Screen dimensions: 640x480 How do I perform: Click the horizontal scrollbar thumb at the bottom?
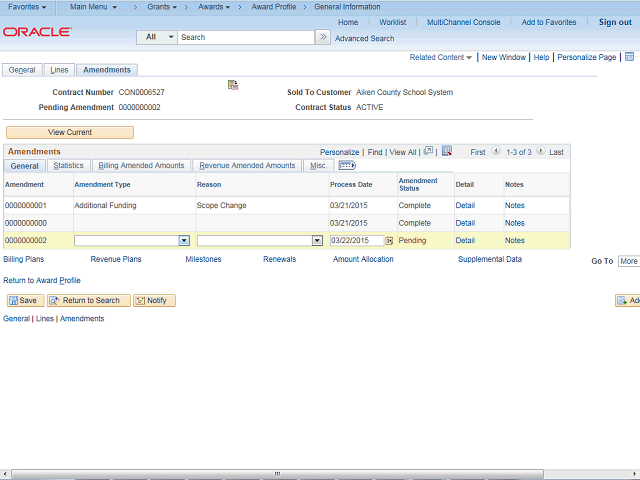tap(278, 474)
